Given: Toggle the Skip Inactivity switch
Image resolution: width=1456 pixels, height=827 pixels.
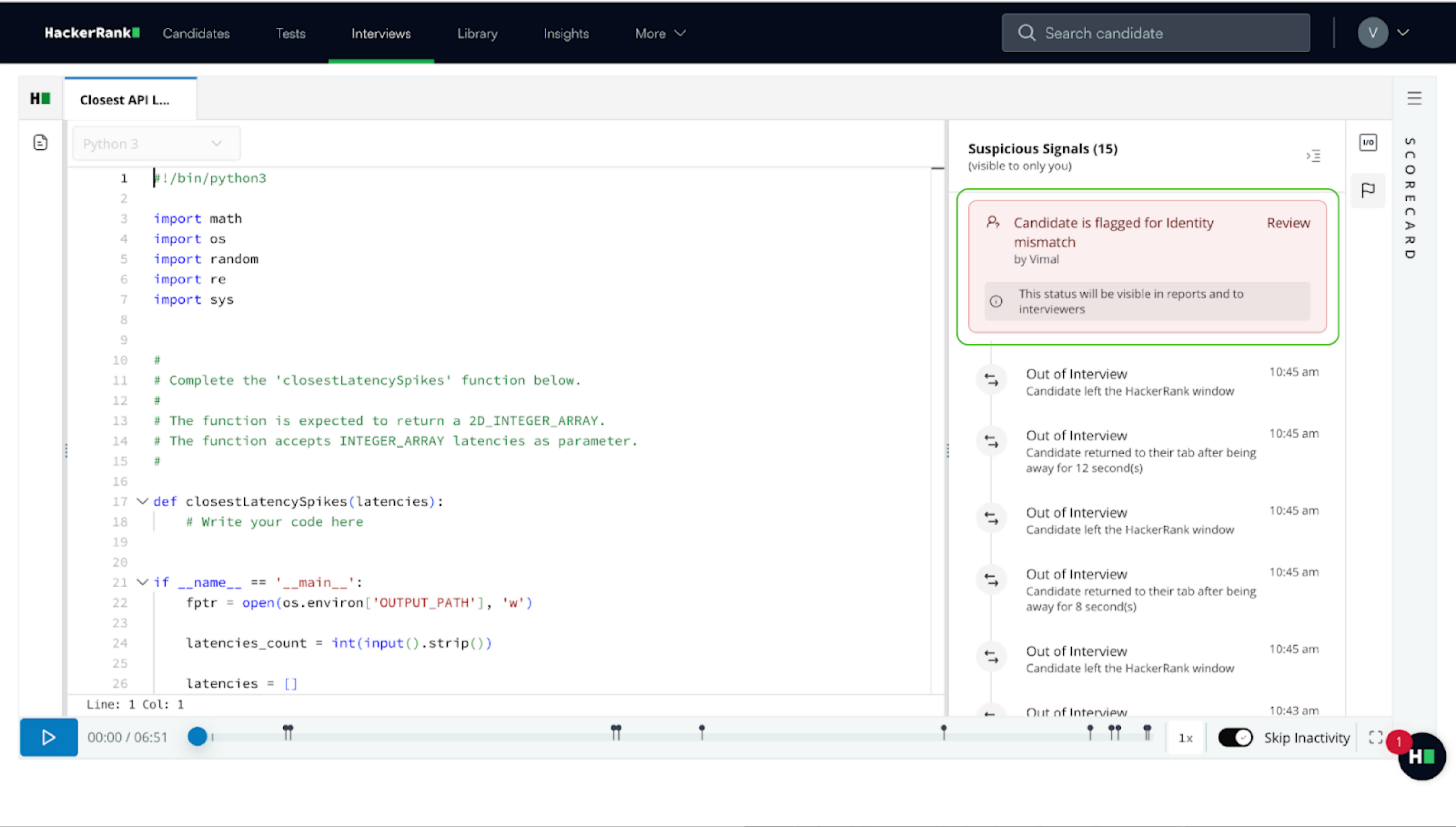Looking at the screenshot, I should pos(1234,737).
